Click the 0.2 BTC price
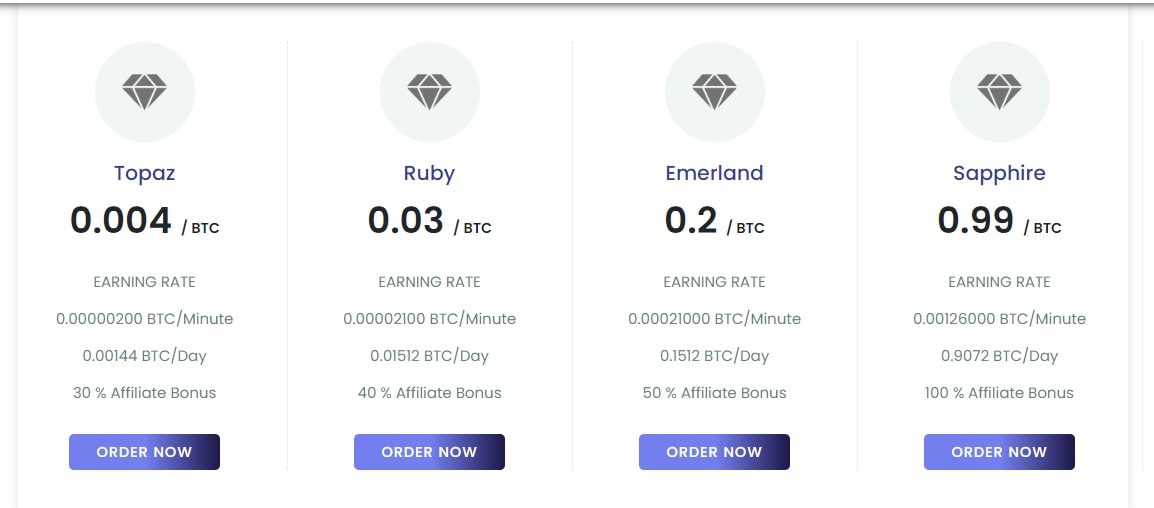Viewport: 1154px width, 508px height. click(691, 220)
